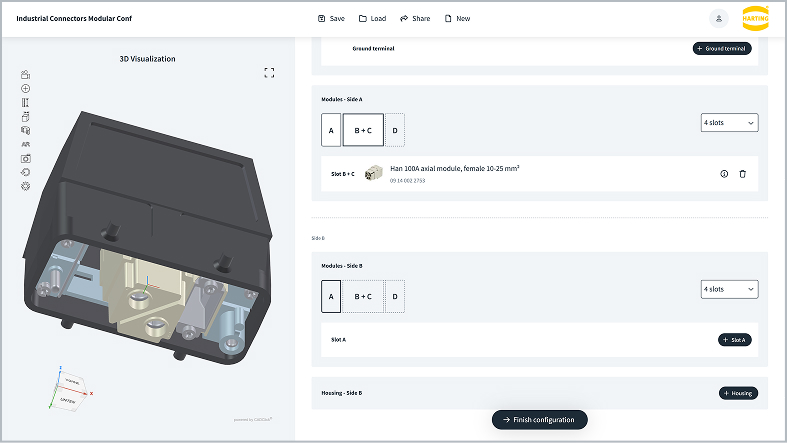Click the exploded parts cube icon
Screen dimensions: 787x443
26,130
